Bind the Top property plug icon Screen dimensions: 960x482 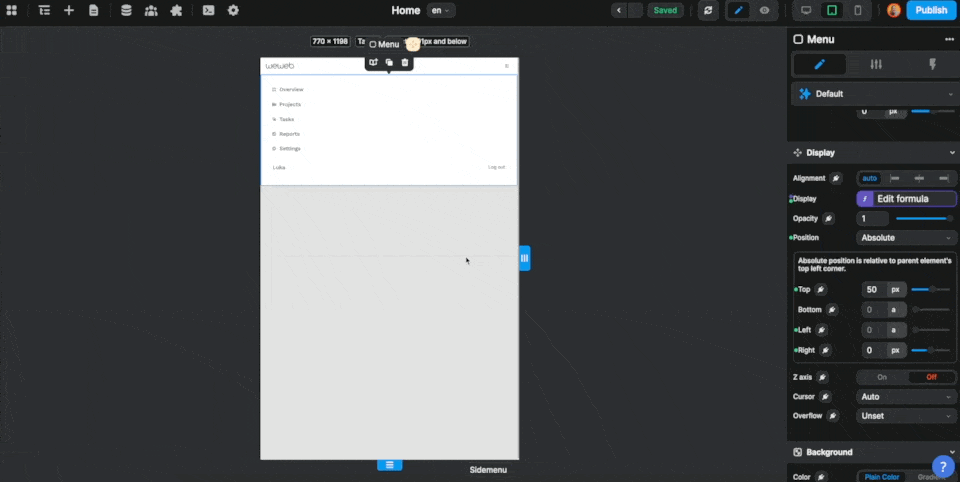(x=820, y=290)
